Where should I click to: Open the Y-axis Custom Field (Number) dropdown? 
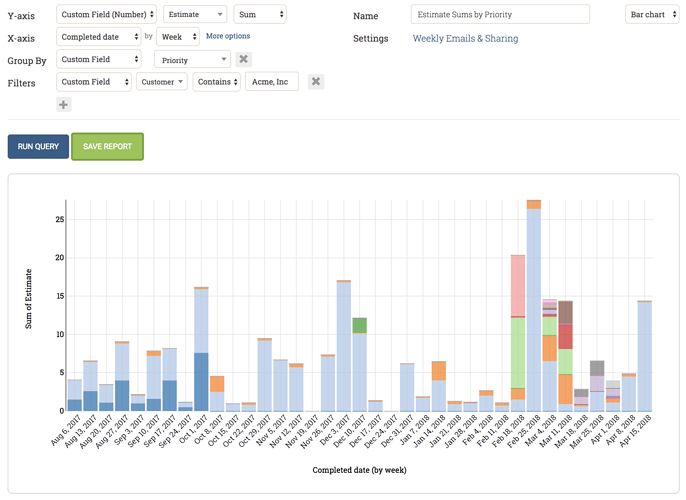pyautogui.click(x=106, y=14)
